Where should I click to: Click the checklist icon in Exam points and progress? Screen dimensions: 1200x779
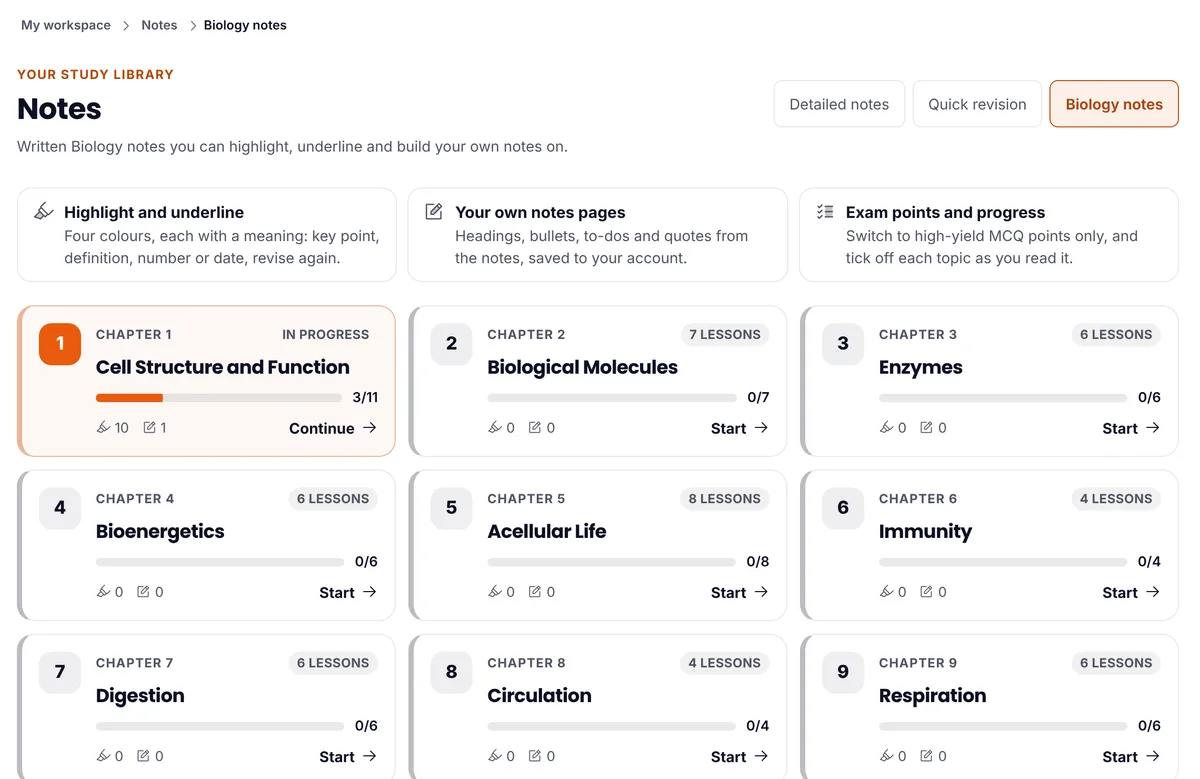[825, 212]
